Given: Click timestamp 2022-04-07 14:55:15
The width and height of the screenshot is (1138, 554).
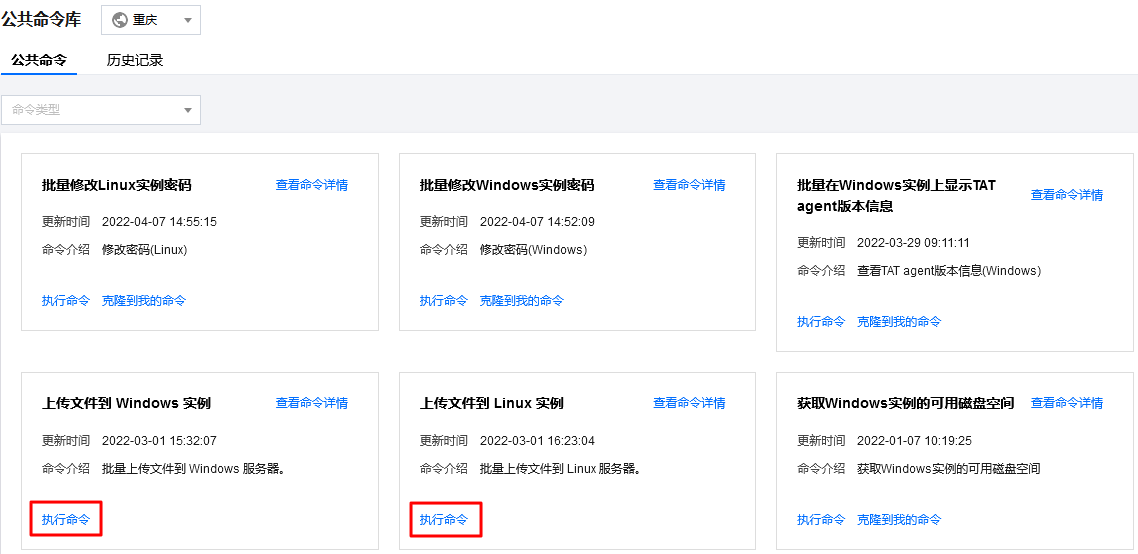Looking at the screenshot, I should click(160, 221).
